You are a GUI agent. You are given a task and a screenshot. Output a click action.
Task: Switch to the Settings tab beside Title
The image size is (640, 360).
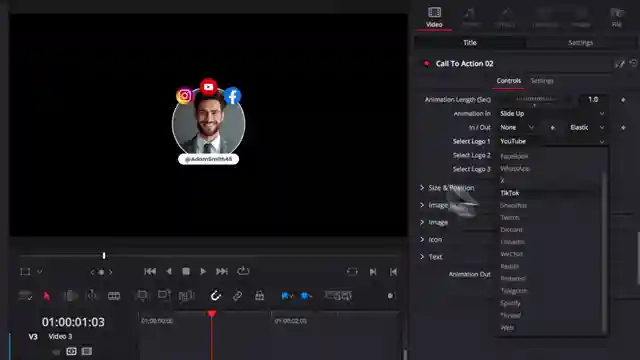[580, 42]
